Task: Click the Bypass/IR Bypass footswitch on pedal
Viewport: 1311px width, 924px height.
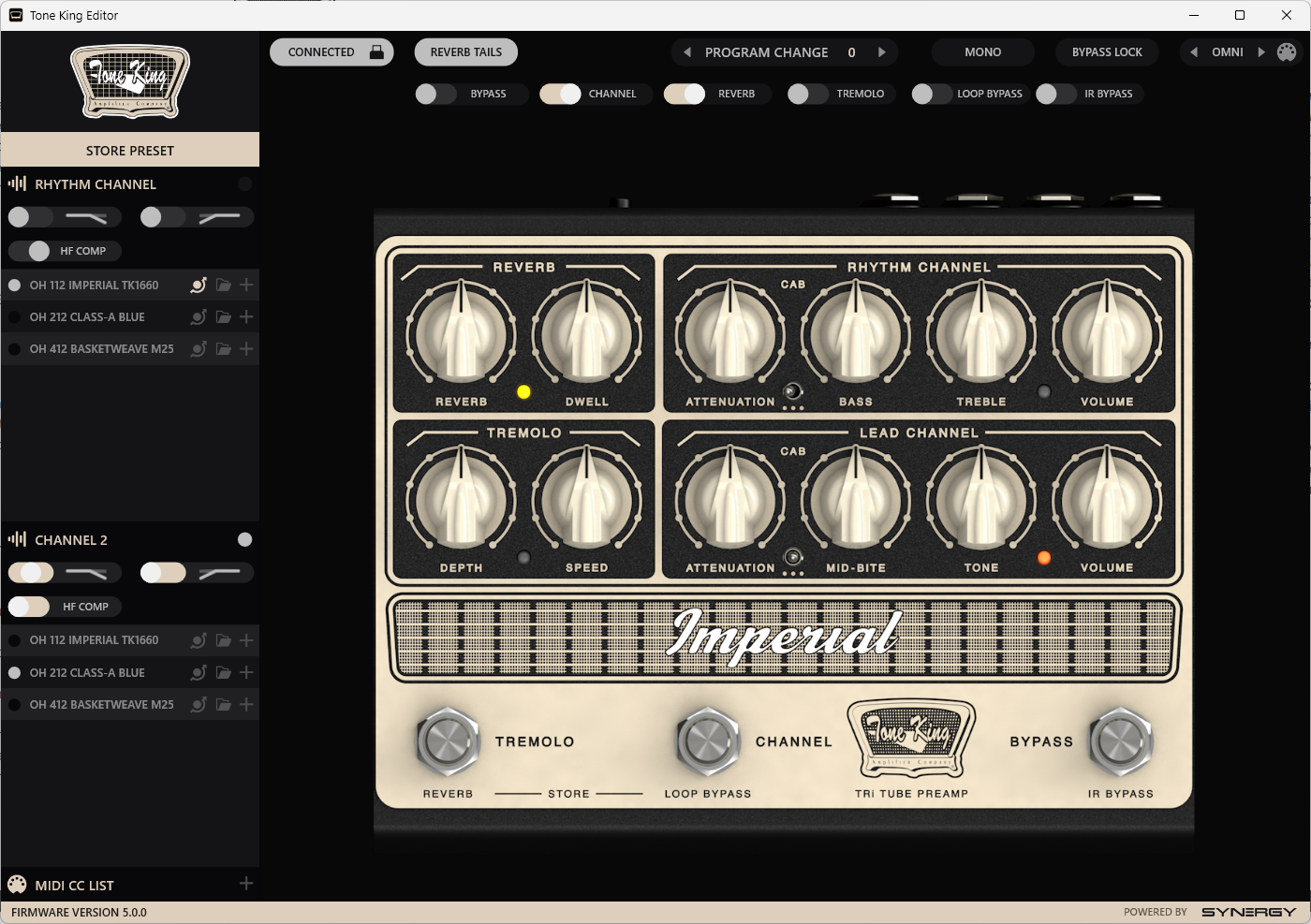Action: (1121, 741)
